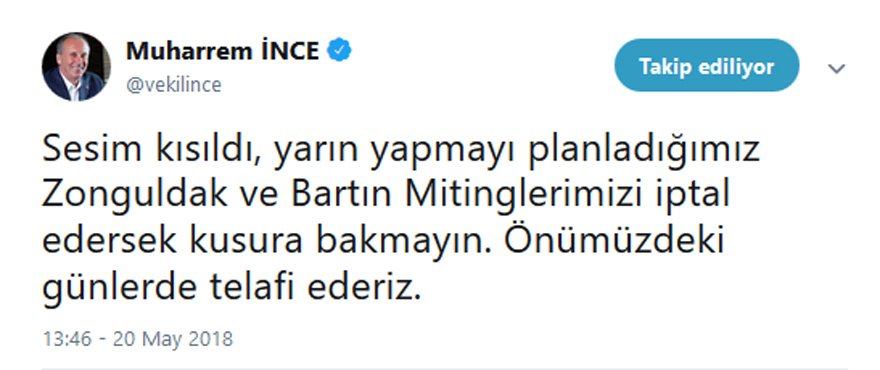Click the word günlerde on the last line
The image size is (880, 370).
click(120, 290)
